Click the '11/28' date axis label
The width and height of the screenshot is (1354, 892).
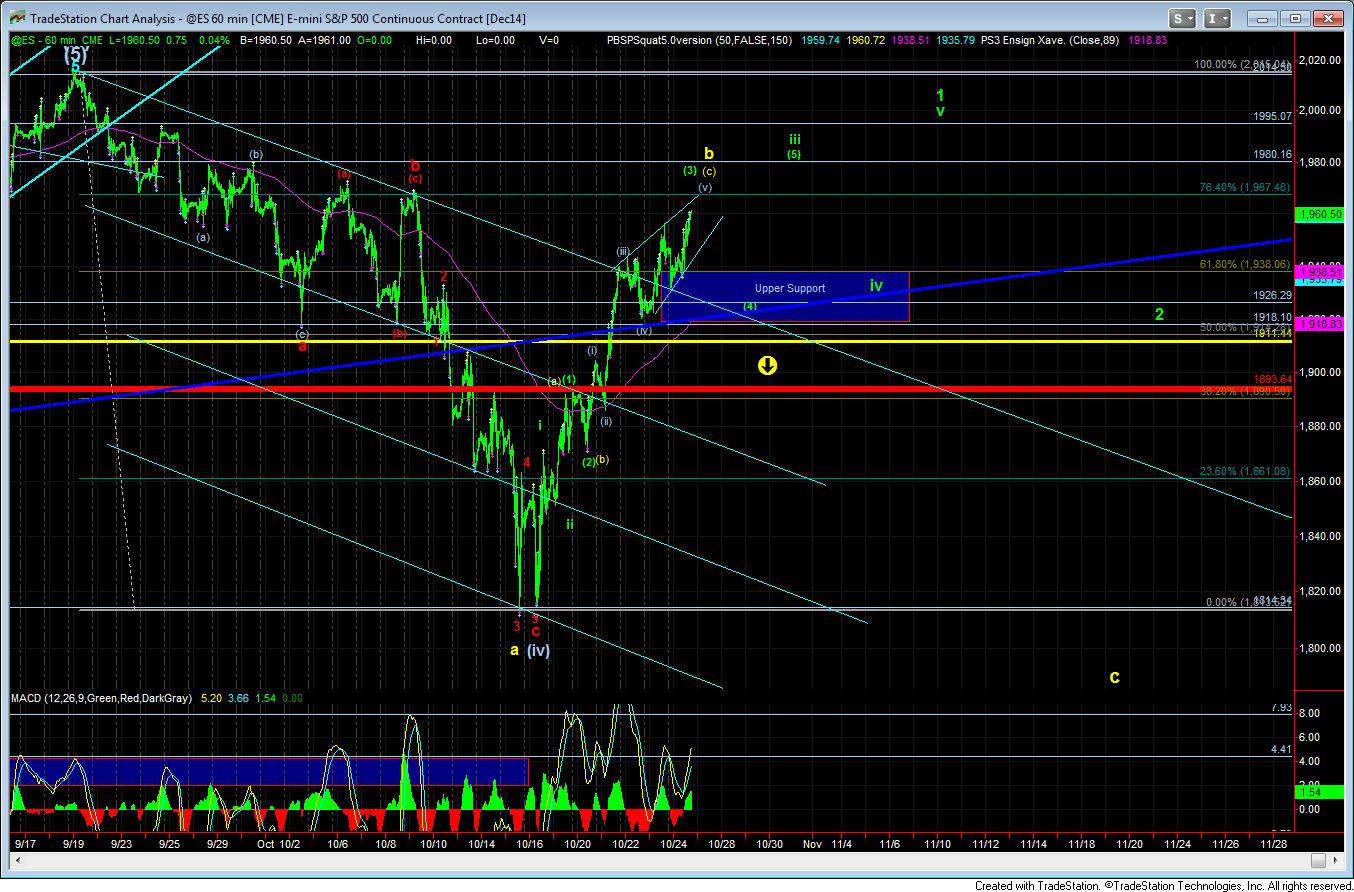coord(1272,844)
